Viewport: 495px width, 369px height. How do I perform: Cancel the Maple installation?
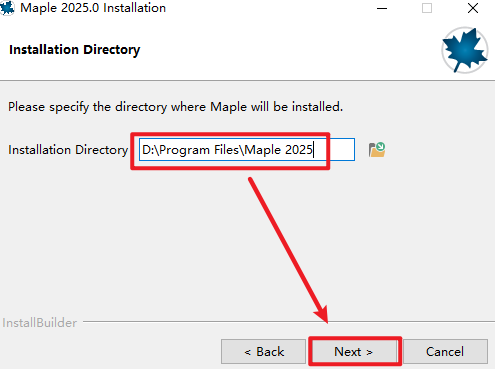coord(445,351)
